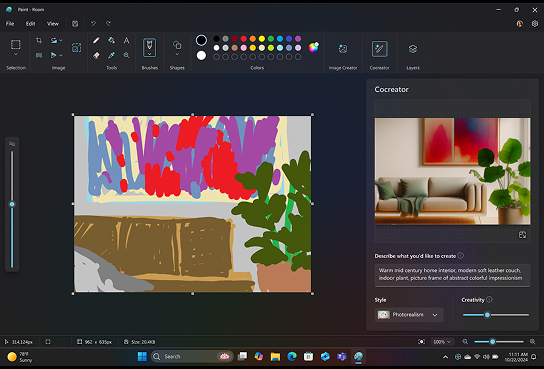544x369 pixels.
Task: Click zoom in magnifier in status bar
Action: [x=533, y=342]
